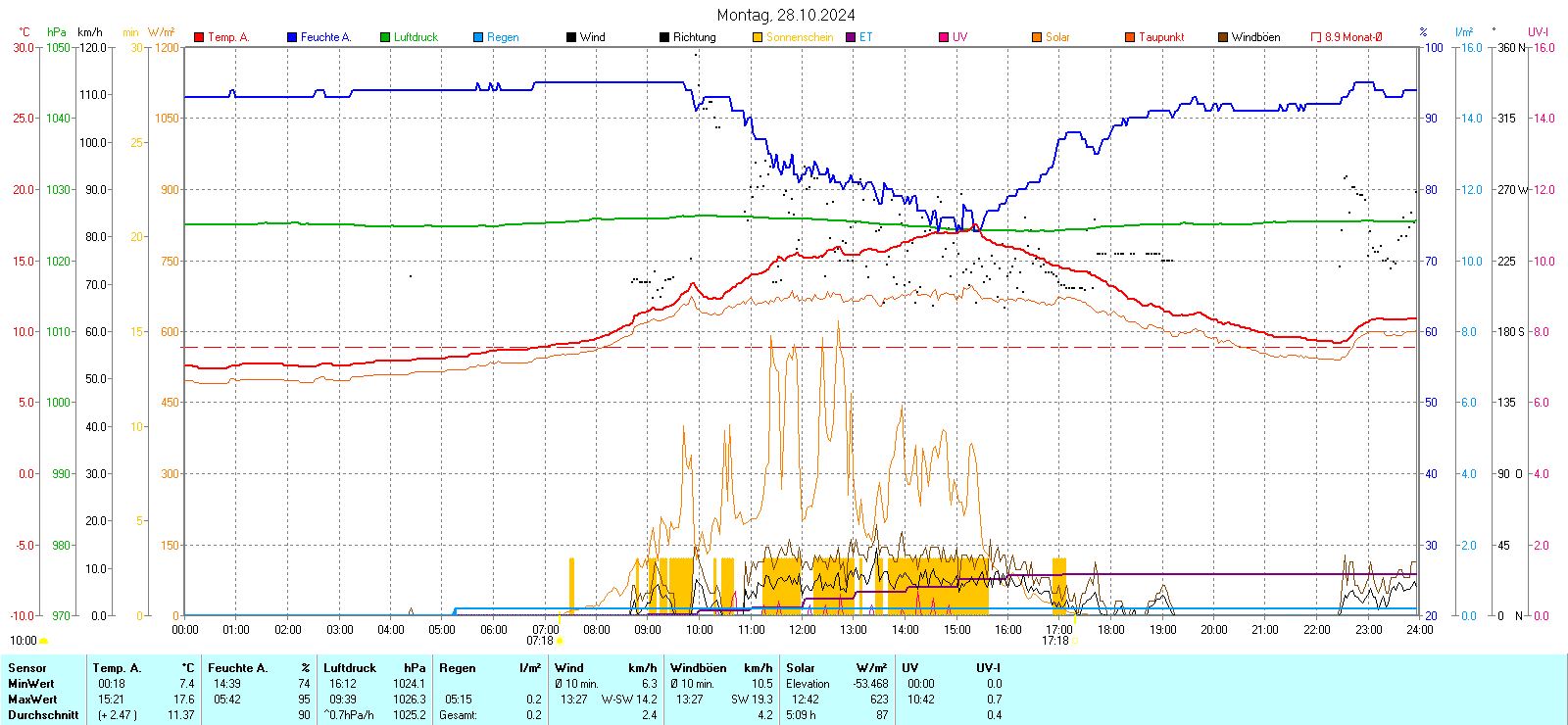The width and height of the screenshot is (1568, 725).
Task: Click the green Luftdruck legend square
Action: coord(385,37)
